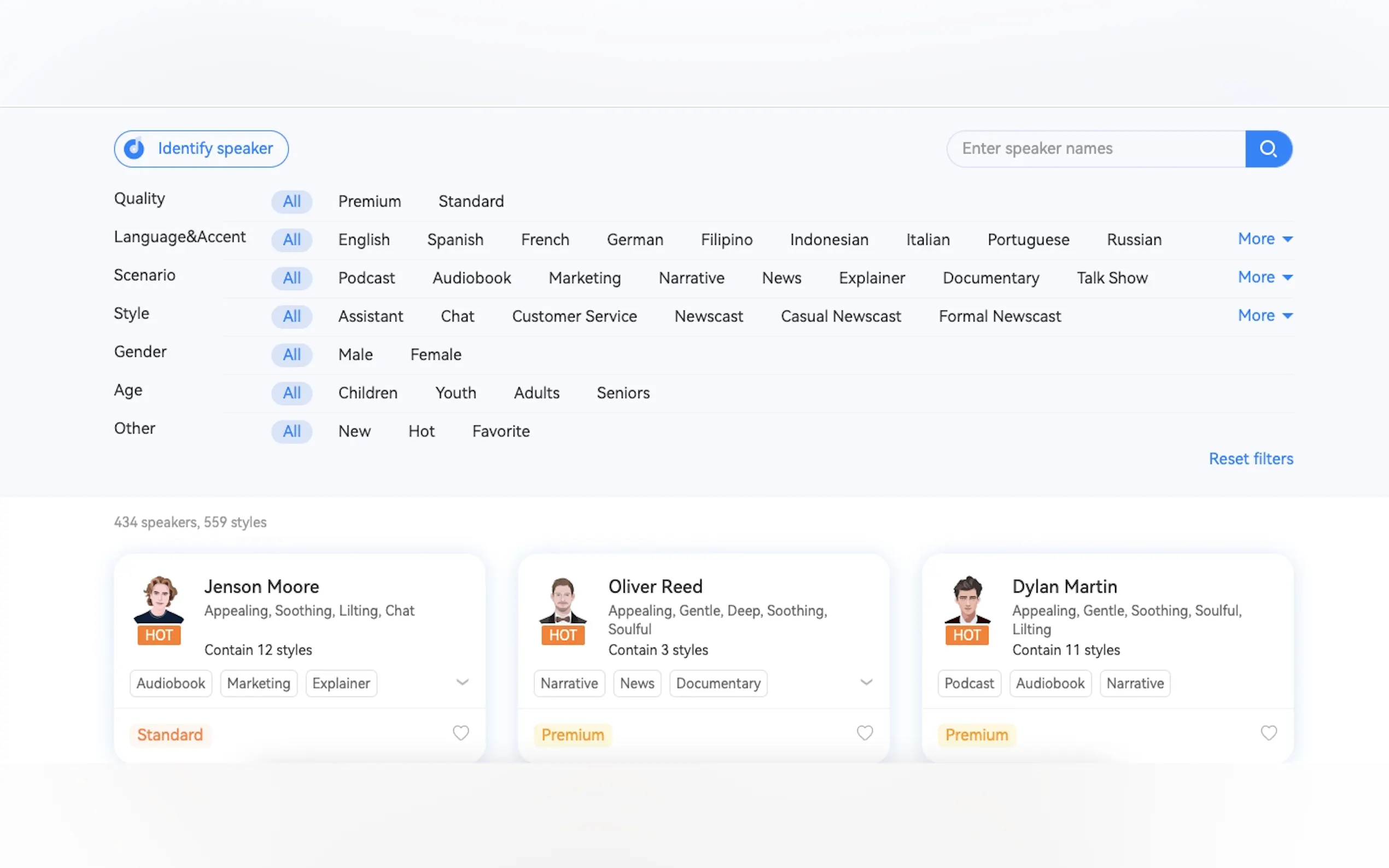The height and width of the screenshot is (868, 1389).
Task: Choose the Customer Service style filter
Action: pyautogui.click(x=574, y=316)
